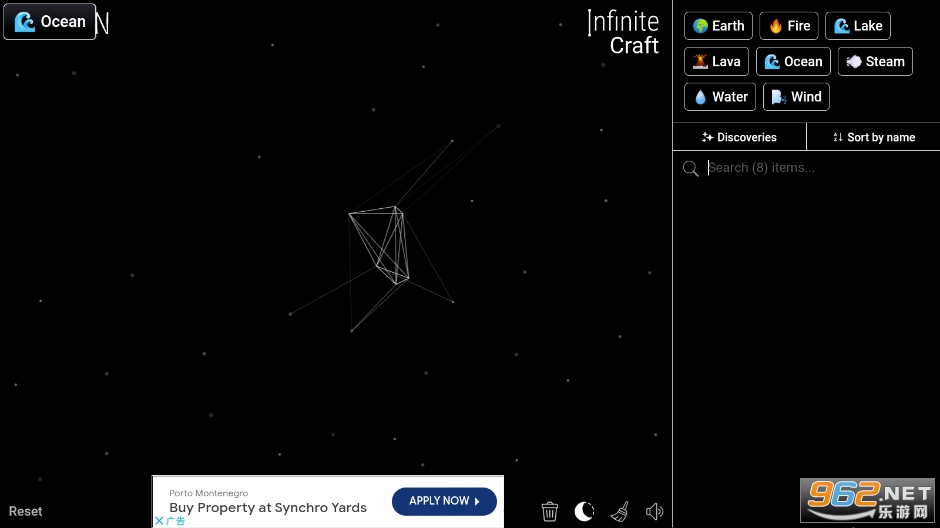Mute sound with the speaker icon
This screenshot has height=528, width=940.
click(x=654, y=511)
